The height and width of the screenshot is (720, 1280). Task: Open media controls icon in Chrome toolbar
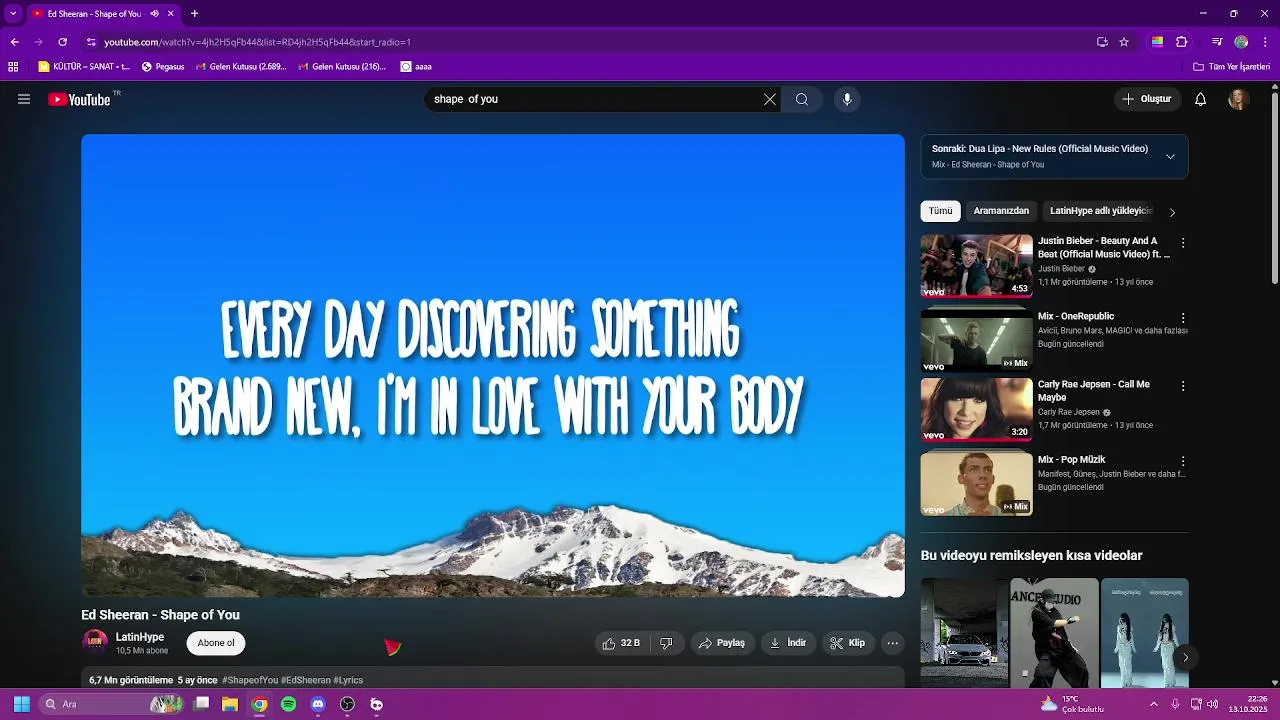(x=1217, y=42)
